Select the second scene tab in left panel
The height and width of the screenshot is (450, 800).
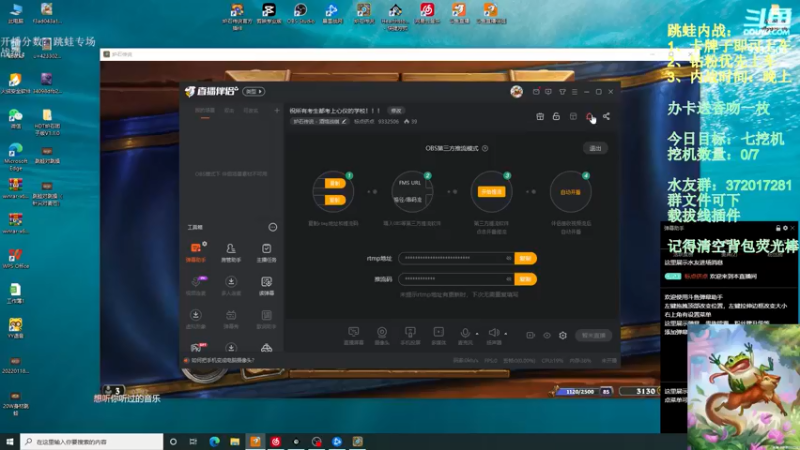229,111
